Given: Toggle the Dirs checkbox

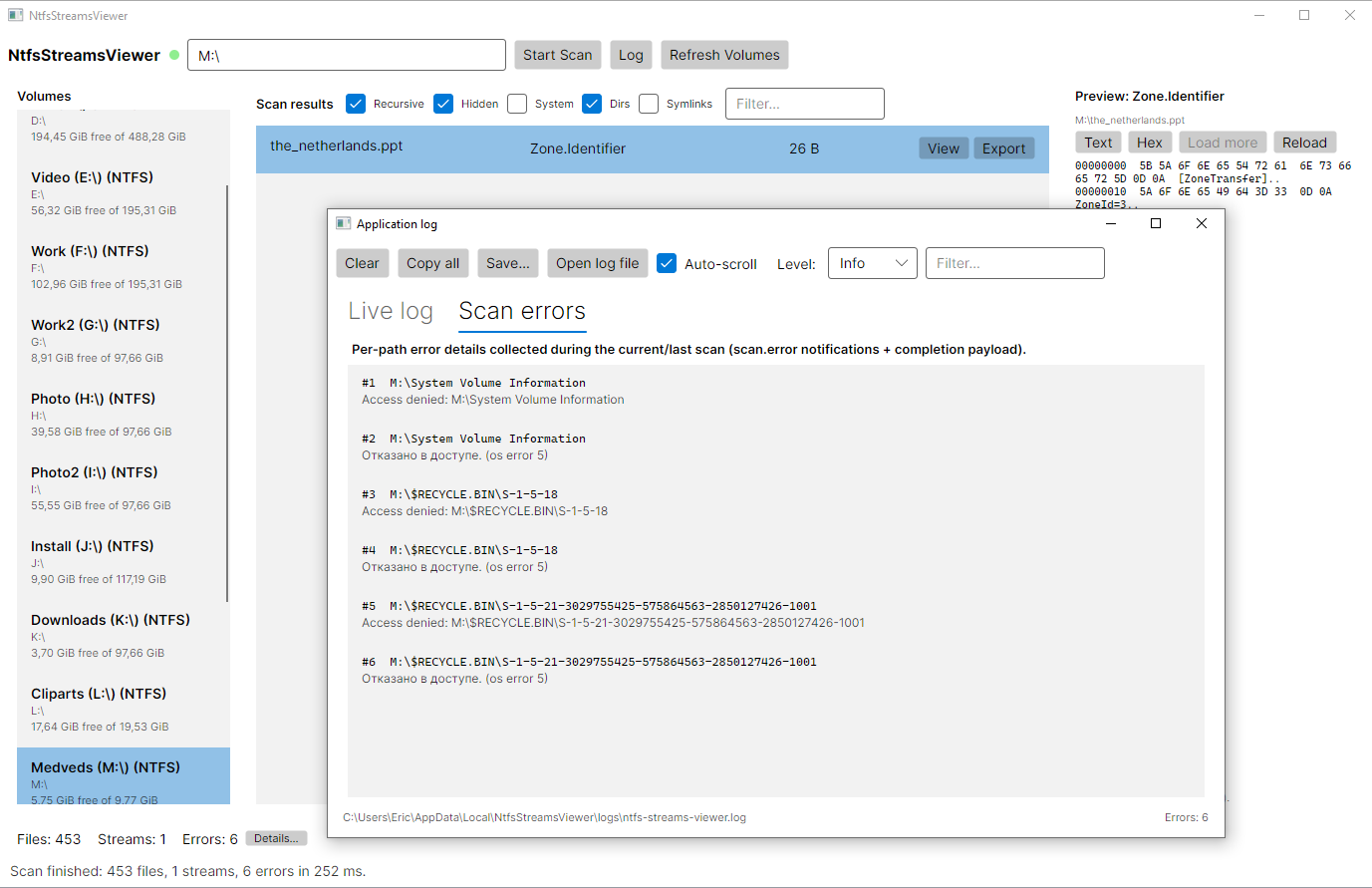Looking at the screenshot, I should (592, 104).
